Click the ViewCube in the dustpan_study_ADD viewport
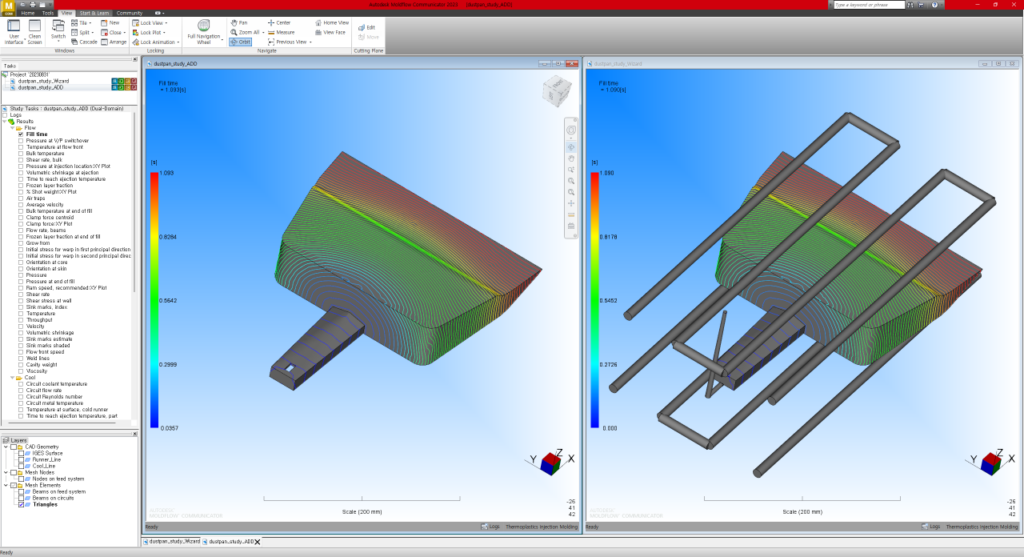 (556, 91)
